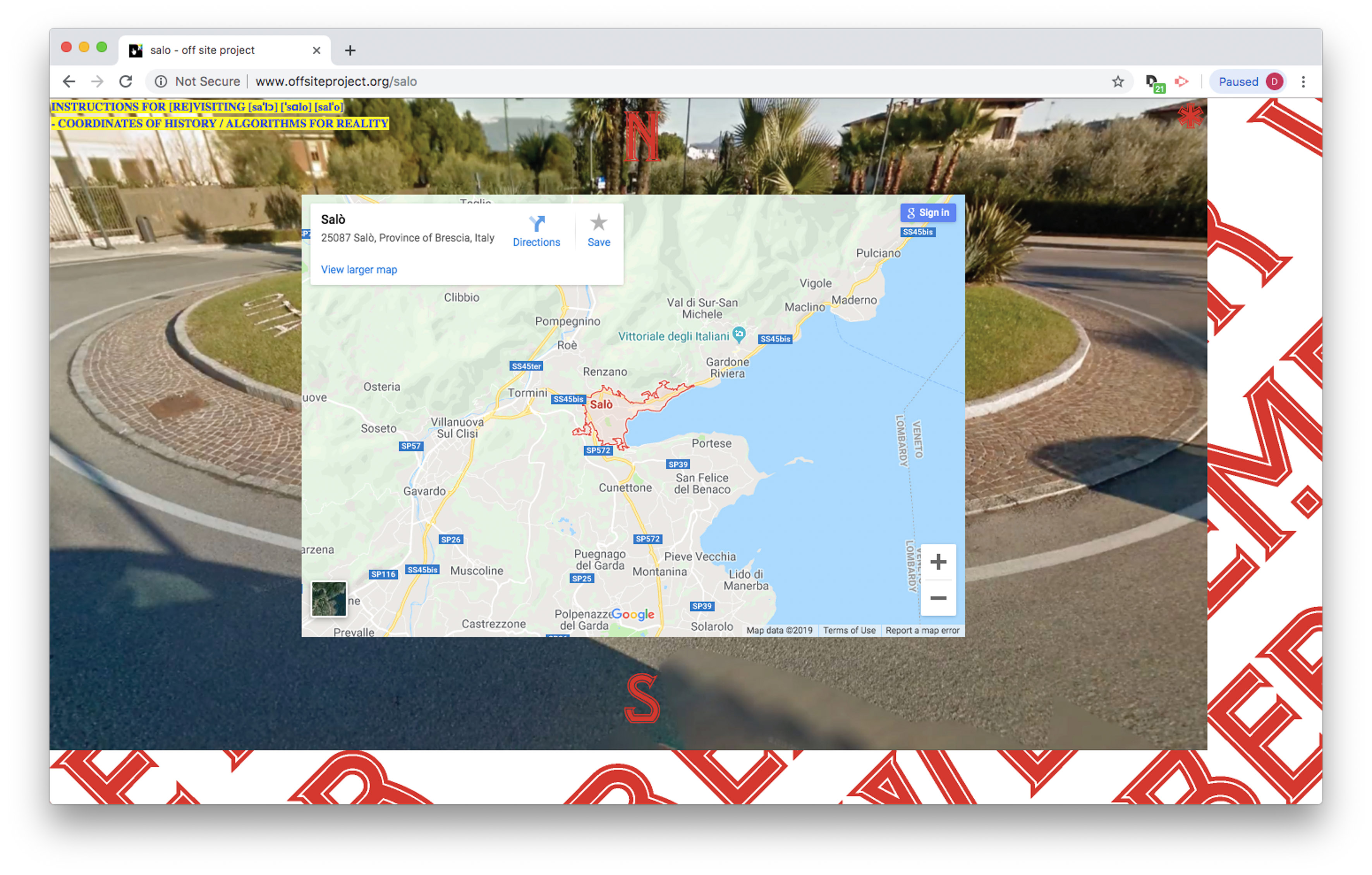Click the Muscoline town label

(476, 571)
